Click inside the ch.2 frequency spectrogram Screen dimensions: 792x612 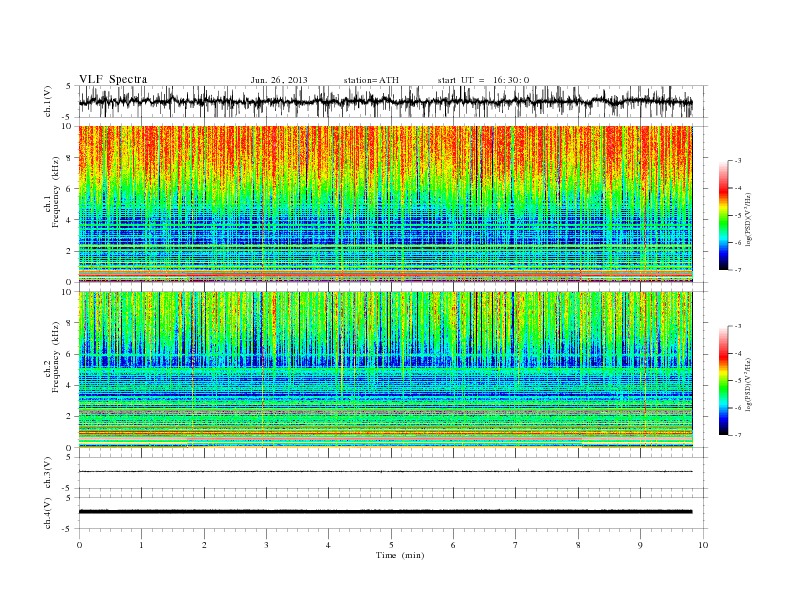tap(385, 370)
